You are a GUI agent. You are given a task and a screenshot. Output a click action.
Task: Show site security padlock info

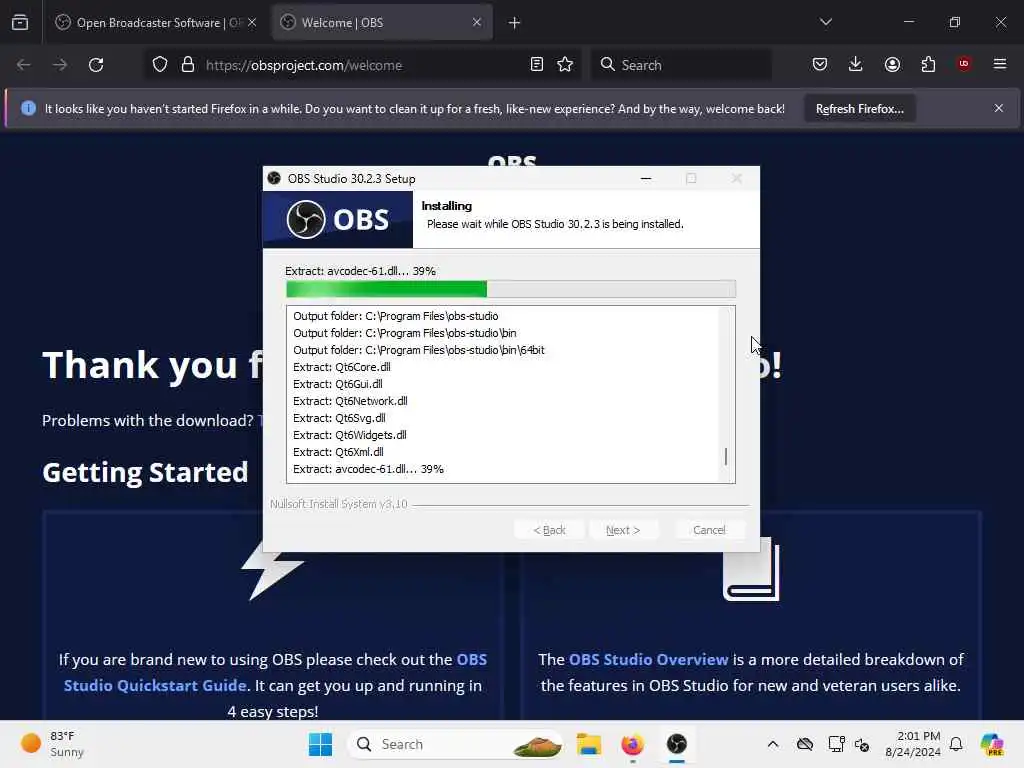[x=188, y=65]
